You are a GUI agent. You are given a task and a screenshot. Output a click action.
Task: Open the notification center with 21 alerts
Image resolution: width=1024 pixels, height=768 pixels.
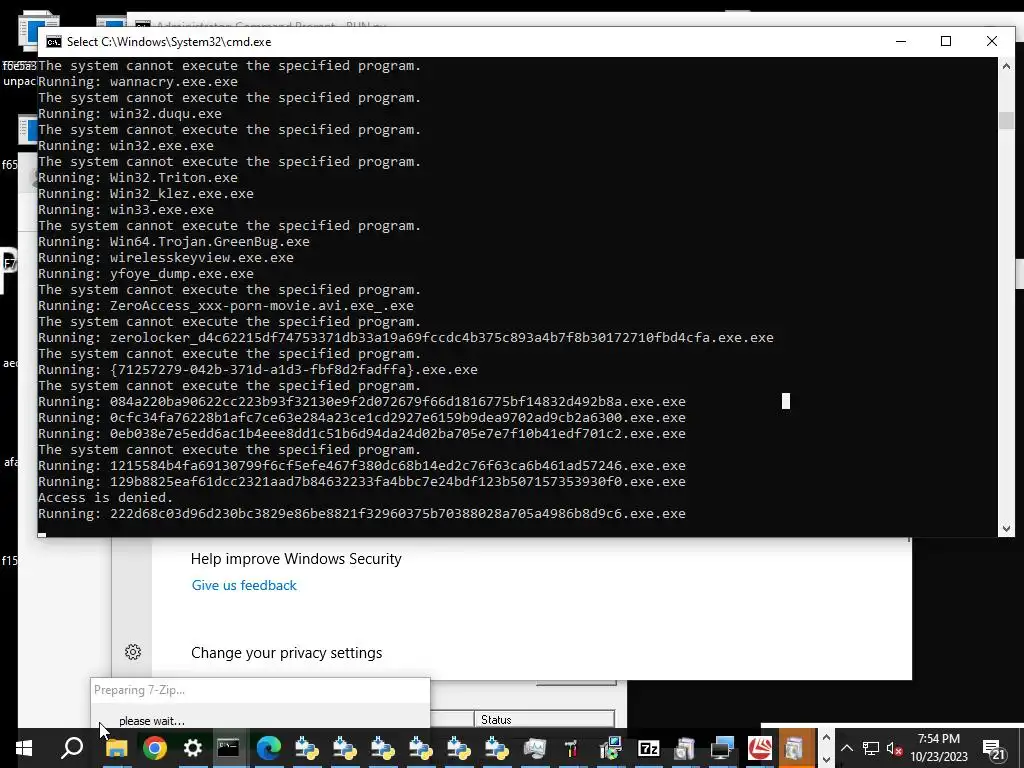995,749
